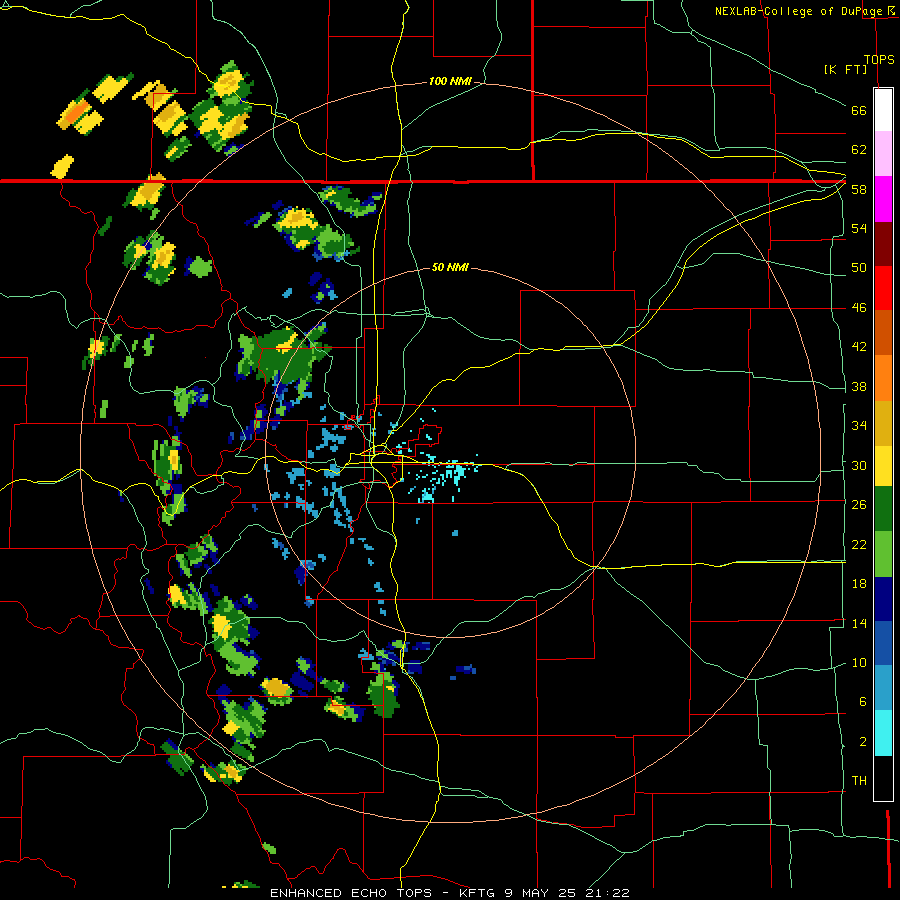Click the light blue legend swatch

click(883, 688)
